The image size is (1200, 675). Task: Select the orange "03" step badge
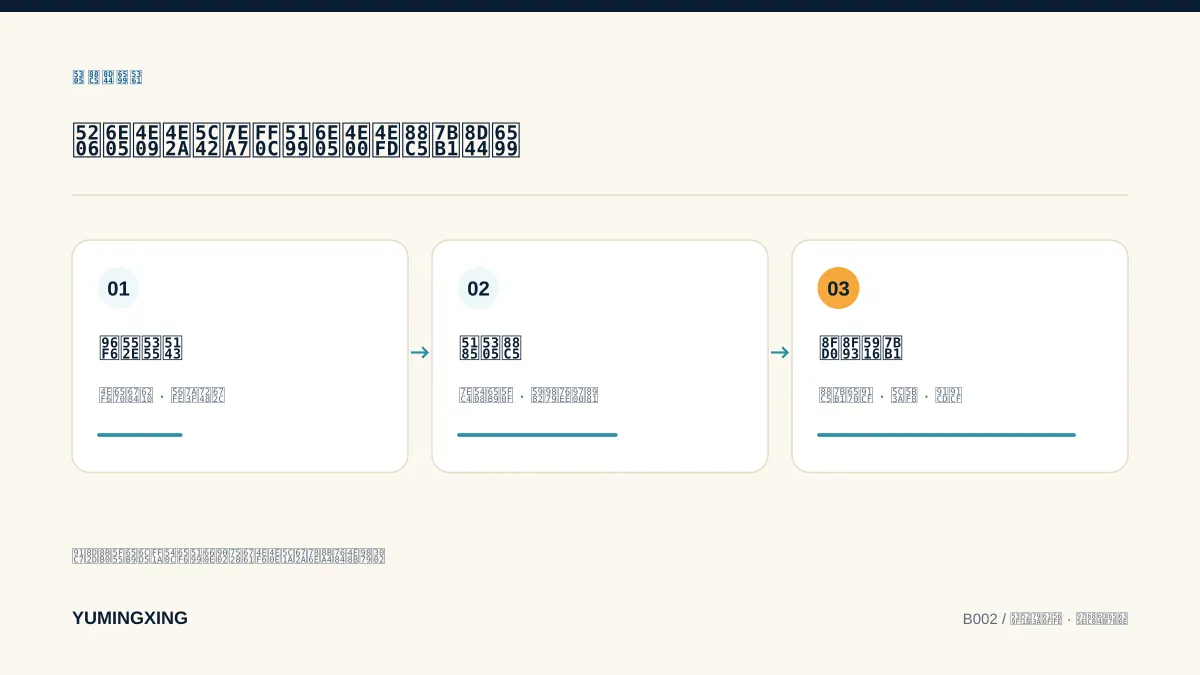(x=838, y=289)
